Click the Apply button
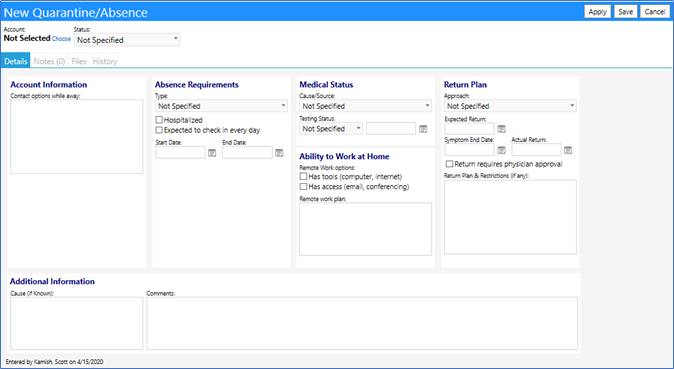Screen dimensions: 674x369 pyautogui.click(x=597, y=12)
